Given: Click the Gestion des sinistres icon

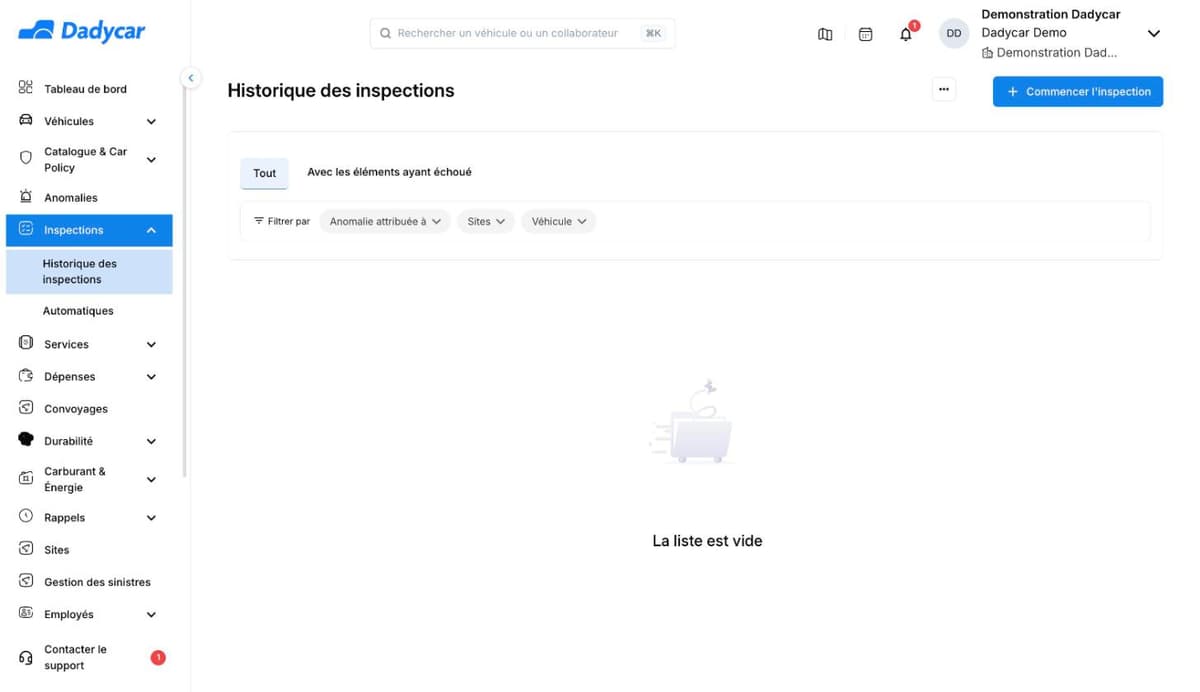Looking at the screenshot, I should pos(26,581).
